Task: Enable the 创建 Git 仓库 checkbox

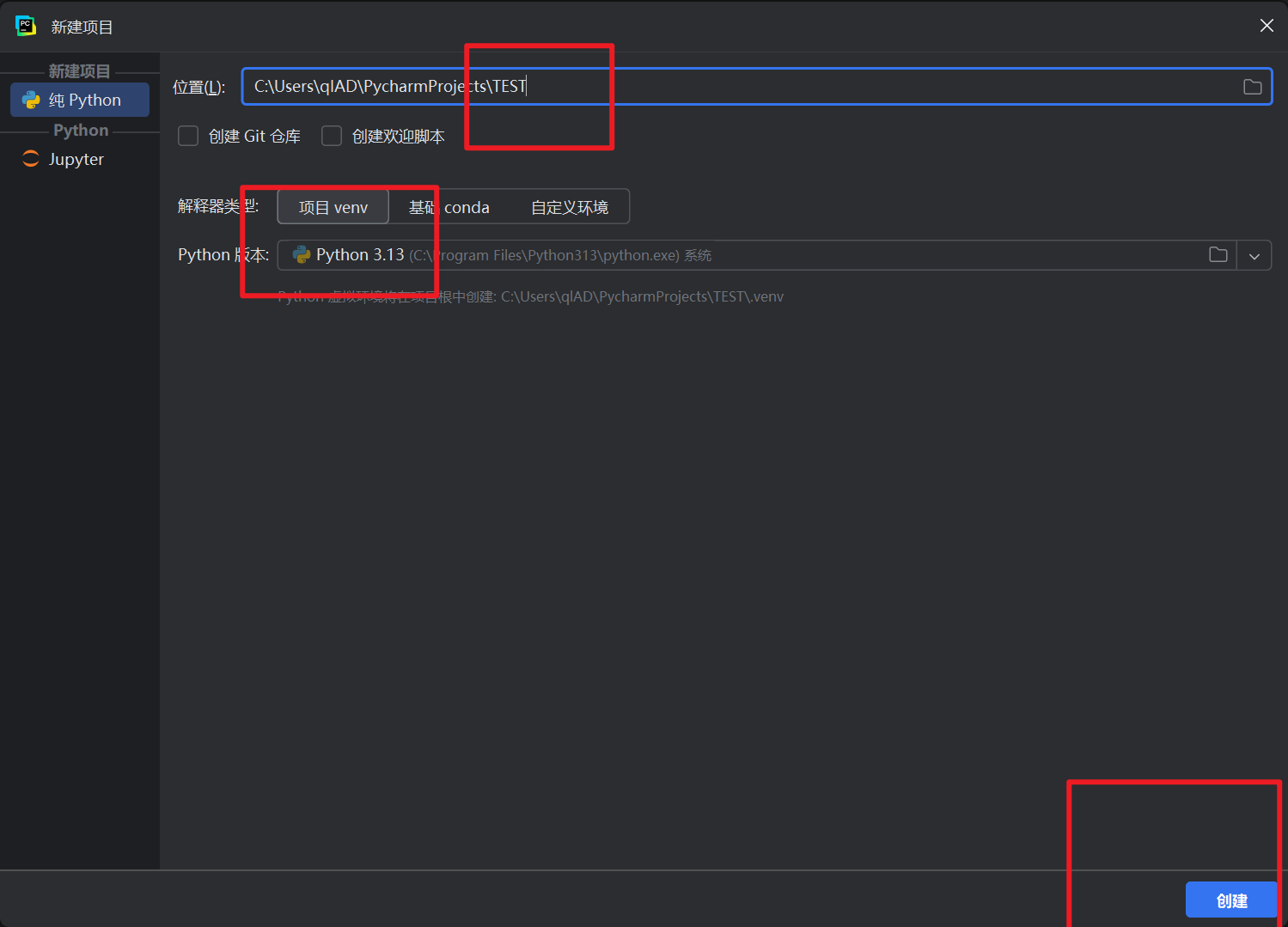Action: [188, 136]
